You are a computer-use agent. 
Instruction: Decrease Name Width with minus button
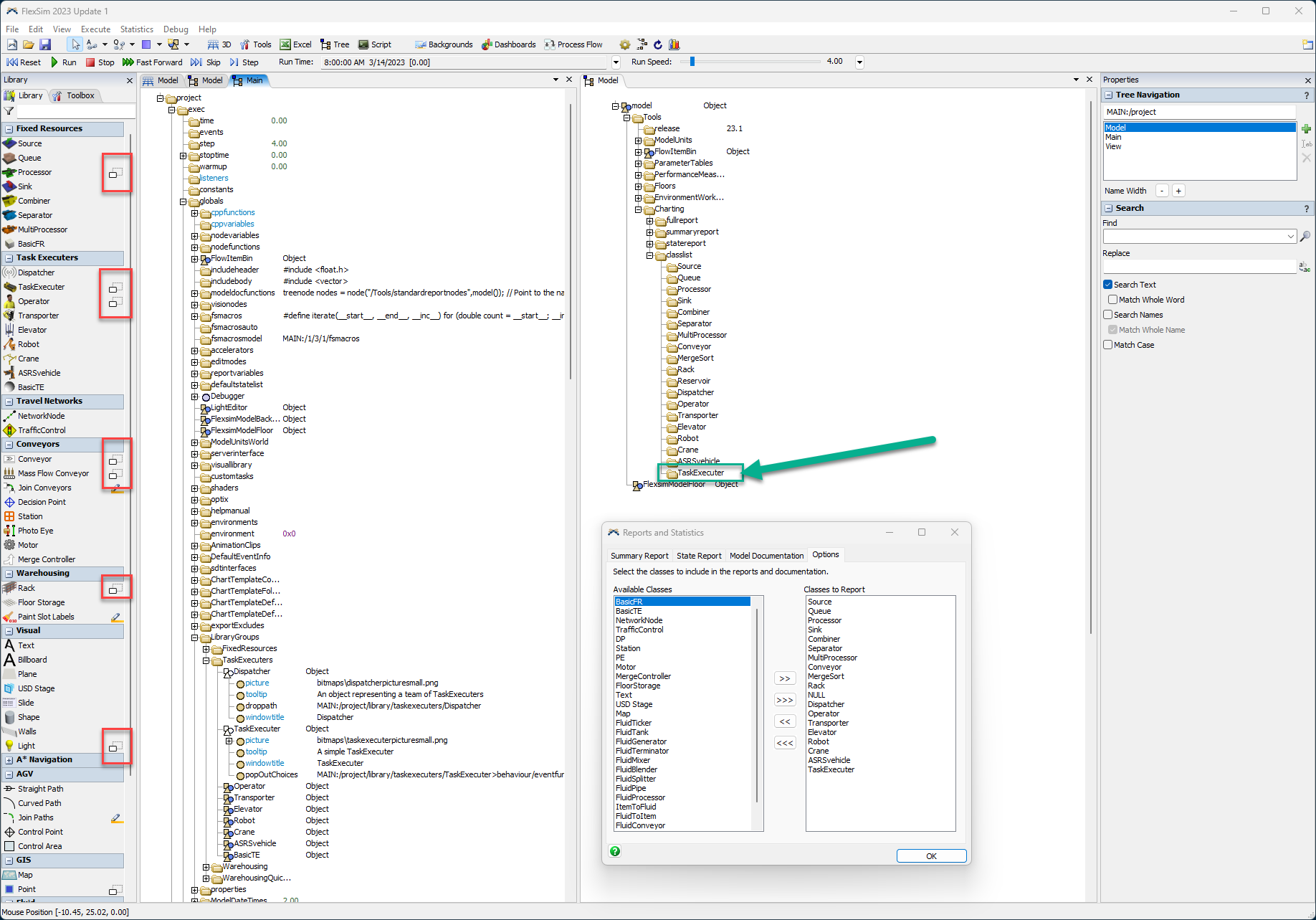pos(1162,191)
